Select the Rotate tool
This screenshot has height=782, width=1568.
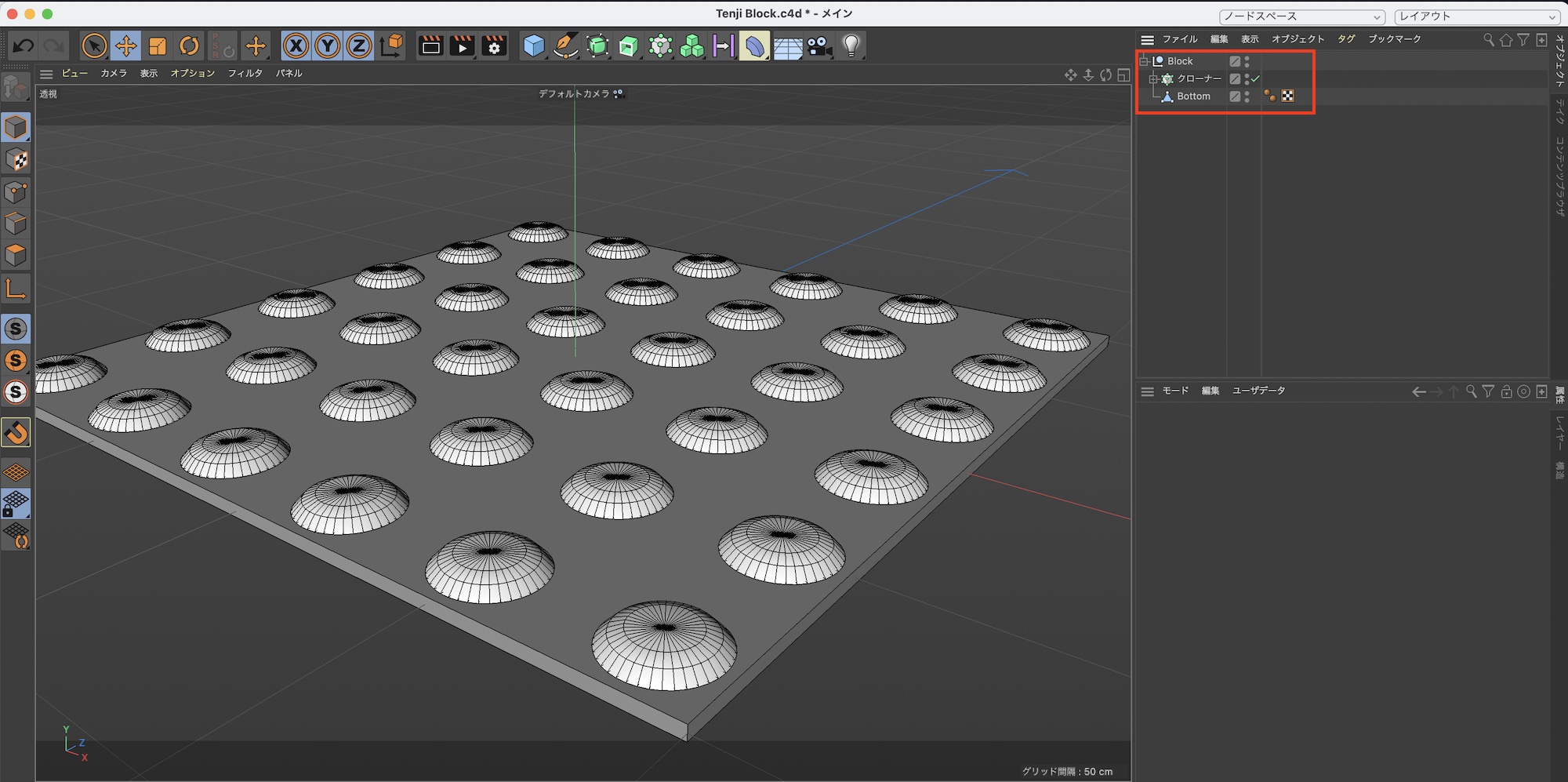click(x=189, y=46)
